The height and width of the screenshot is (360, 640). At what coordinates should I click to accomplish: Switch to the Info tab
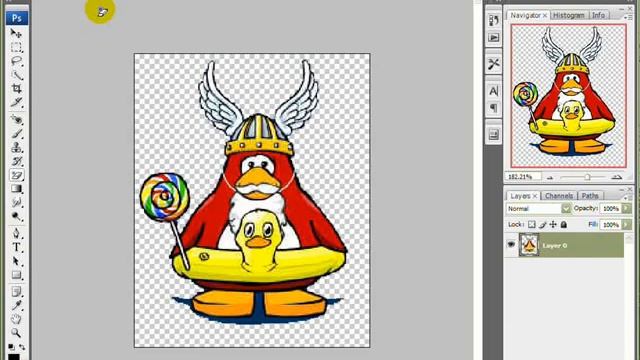tap(598, 15)
